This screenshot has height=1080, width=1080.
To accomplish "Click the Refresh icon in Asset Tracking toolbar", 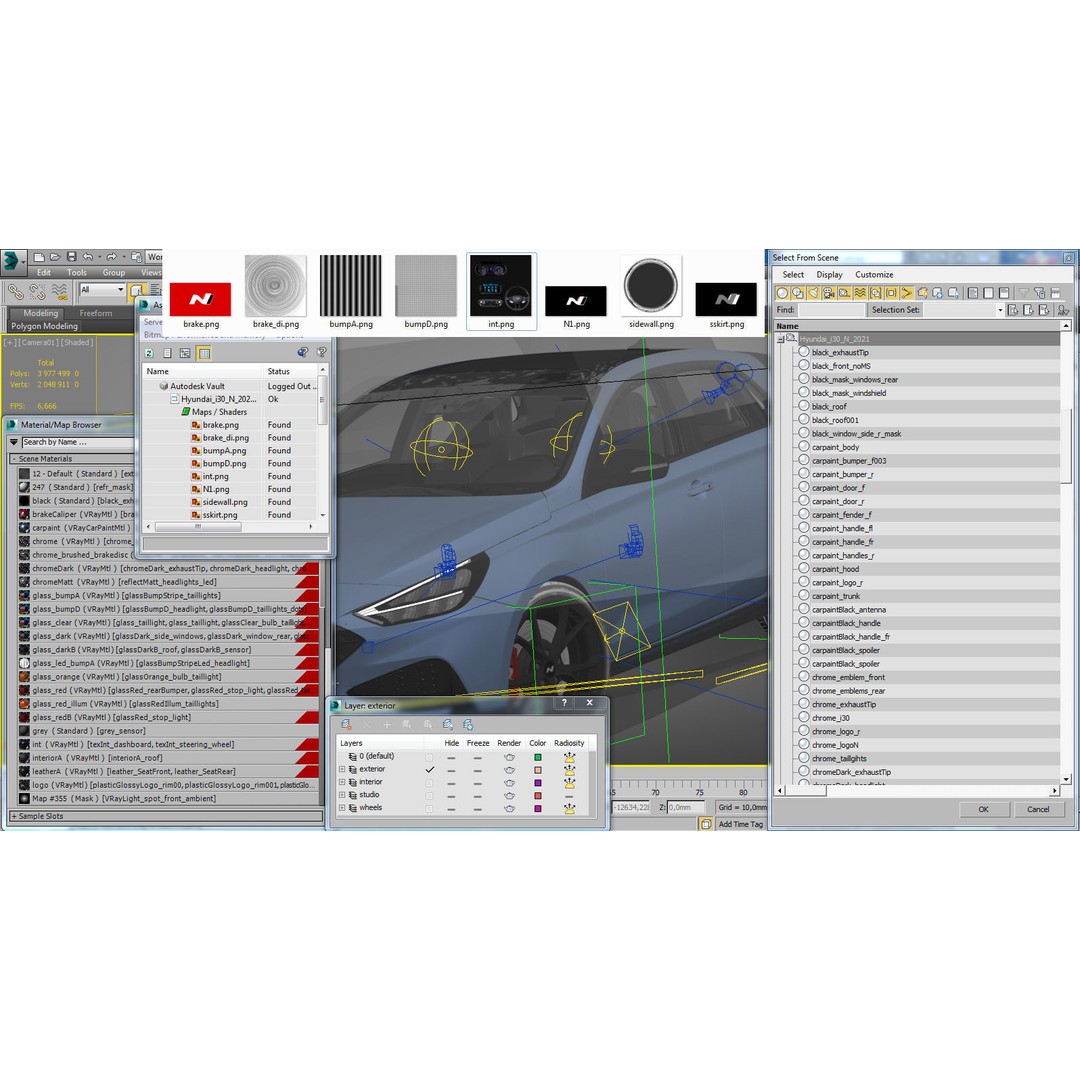I will [149, 353].
